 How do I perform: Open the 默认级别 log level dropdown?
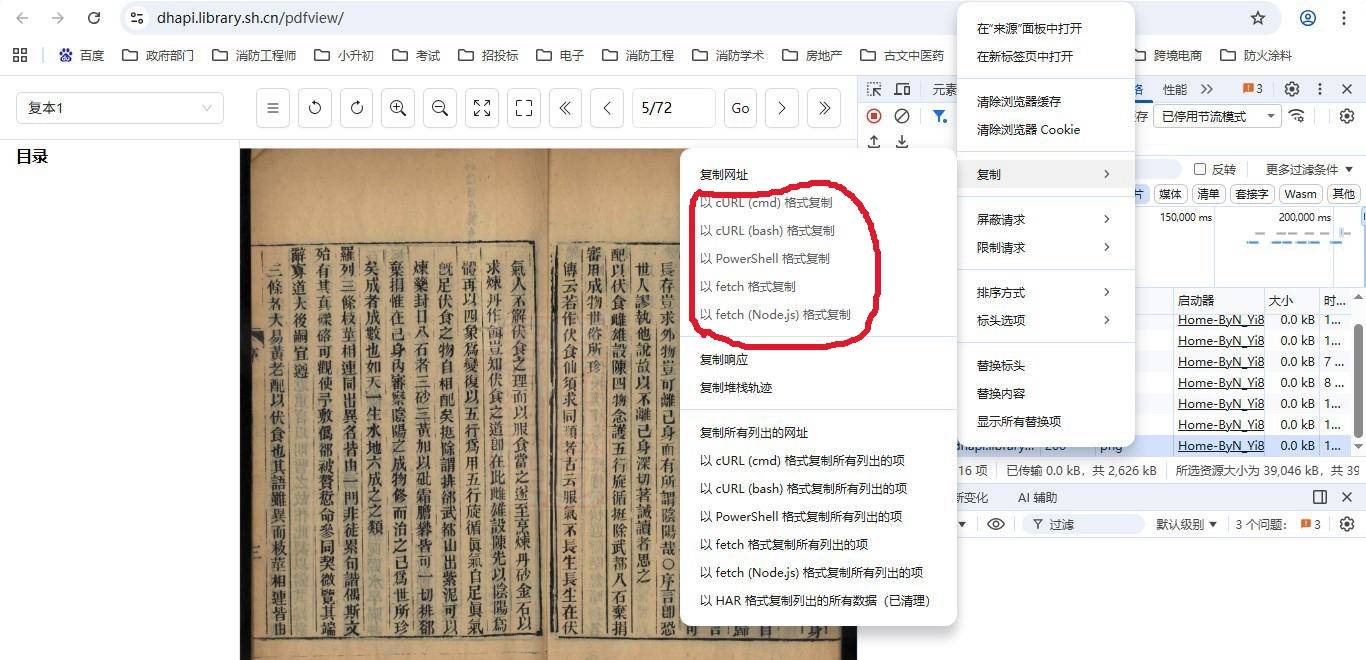click(x=1187, y=524)
